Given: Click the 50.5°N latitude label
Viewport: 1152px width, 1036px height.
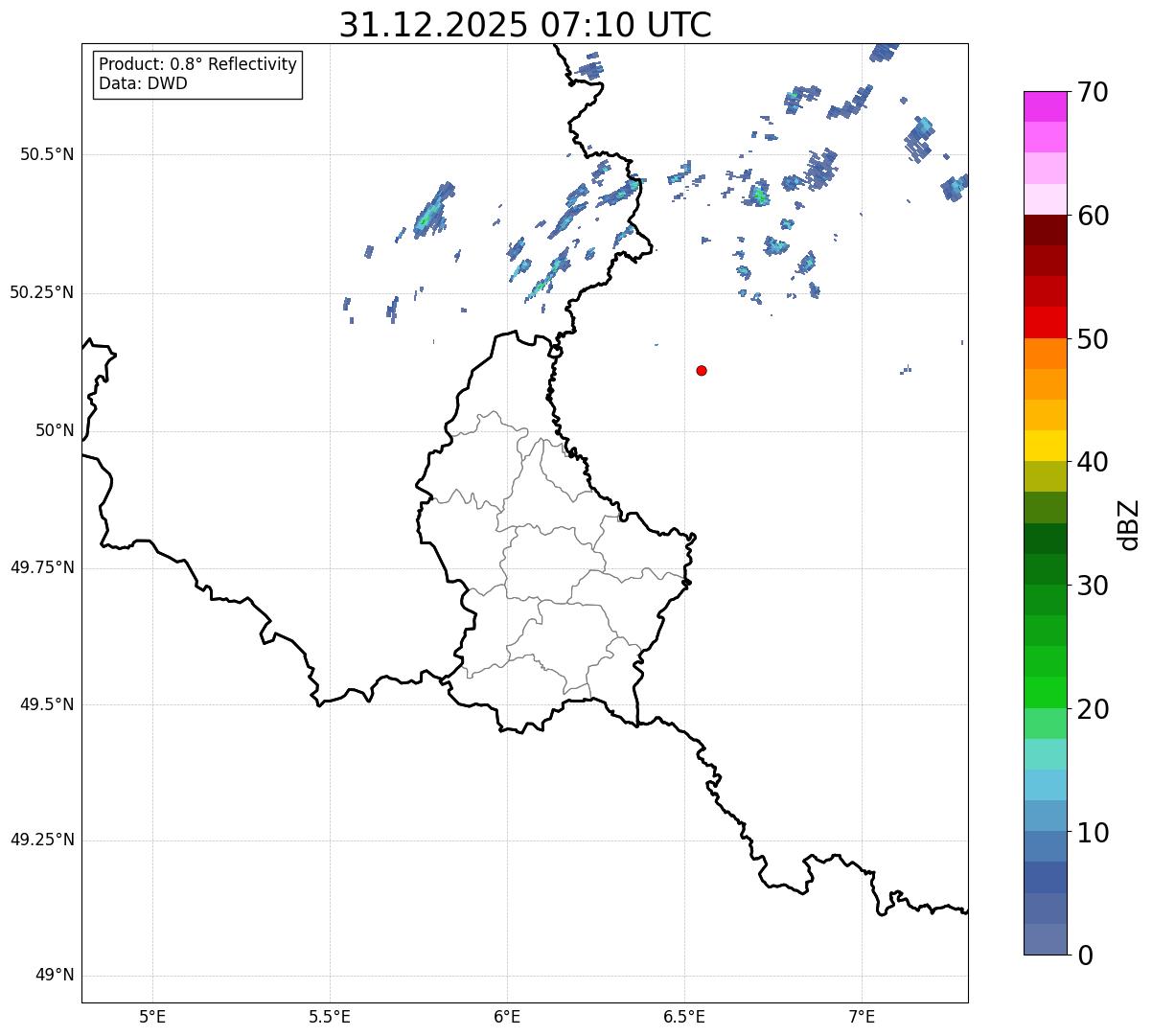Looking at the screenshot, I should tap(47, 154).
